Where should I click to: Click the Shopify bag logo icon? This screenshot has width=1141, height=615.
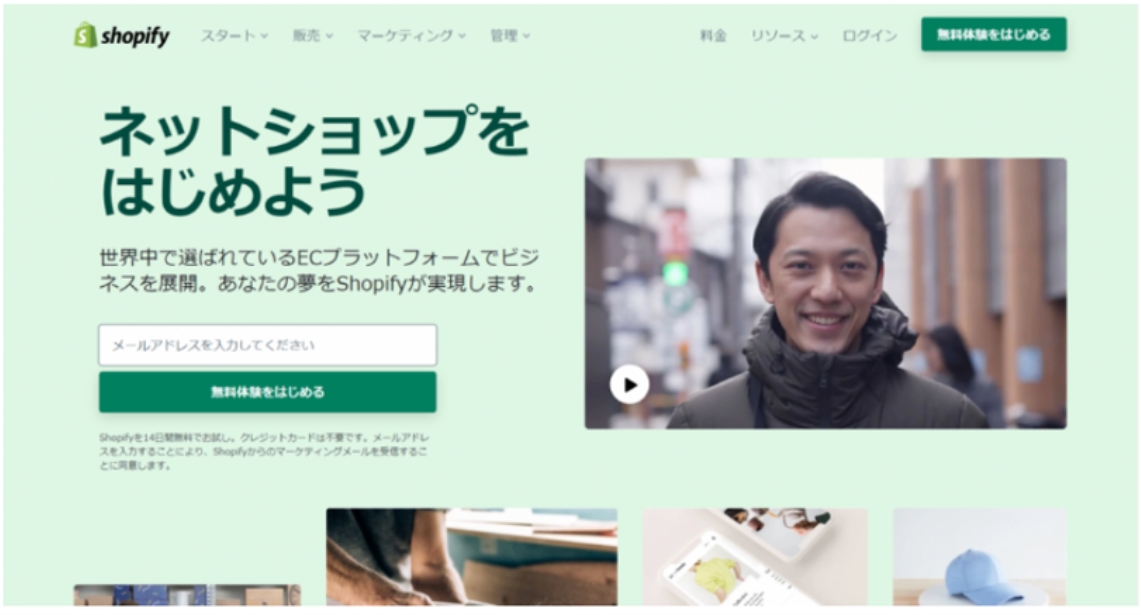pyautogui.click(x=85, y=34)
